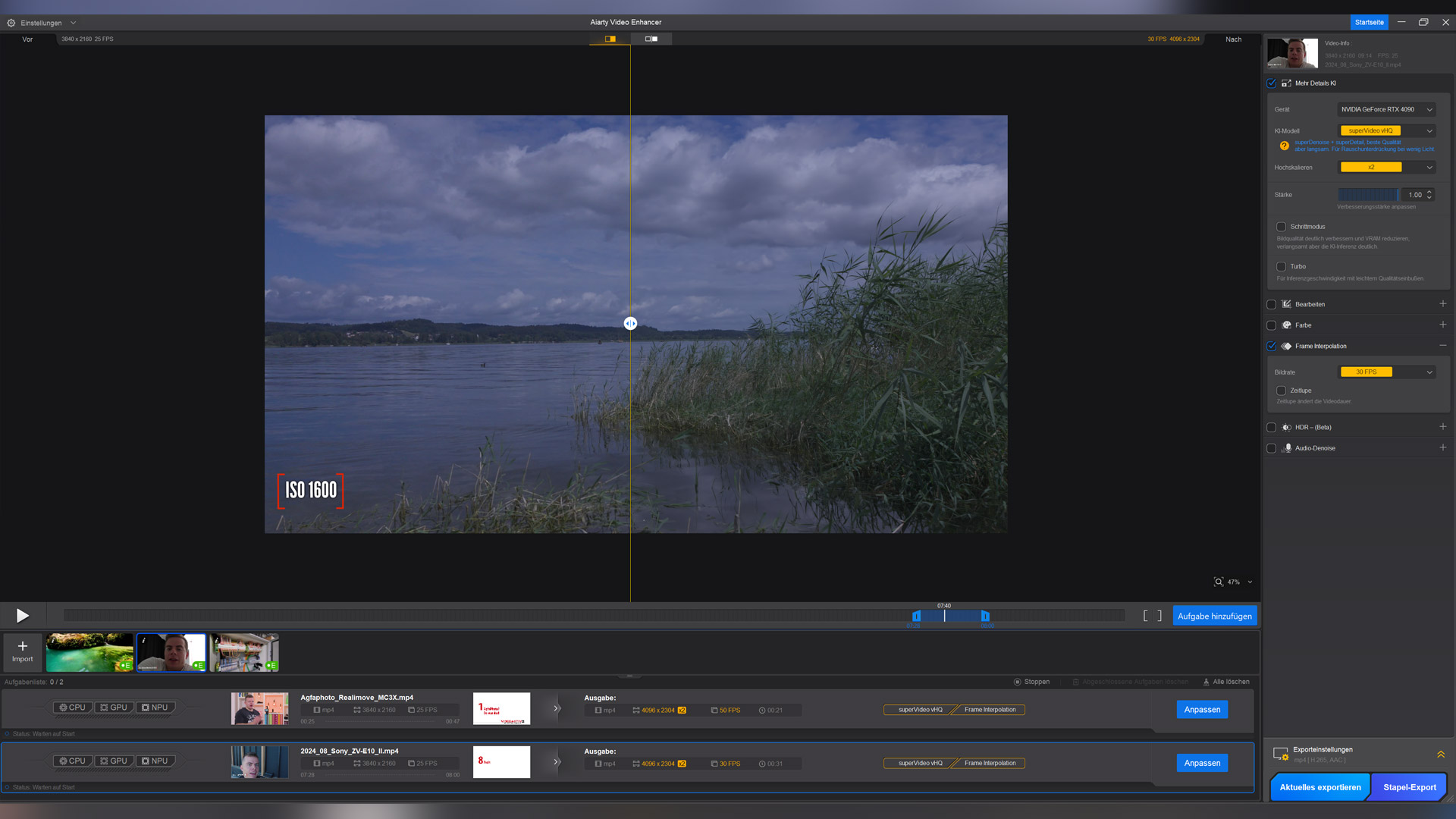
Task: Click the zoom magnifier icon at 47%
Action: [1219, 582]
